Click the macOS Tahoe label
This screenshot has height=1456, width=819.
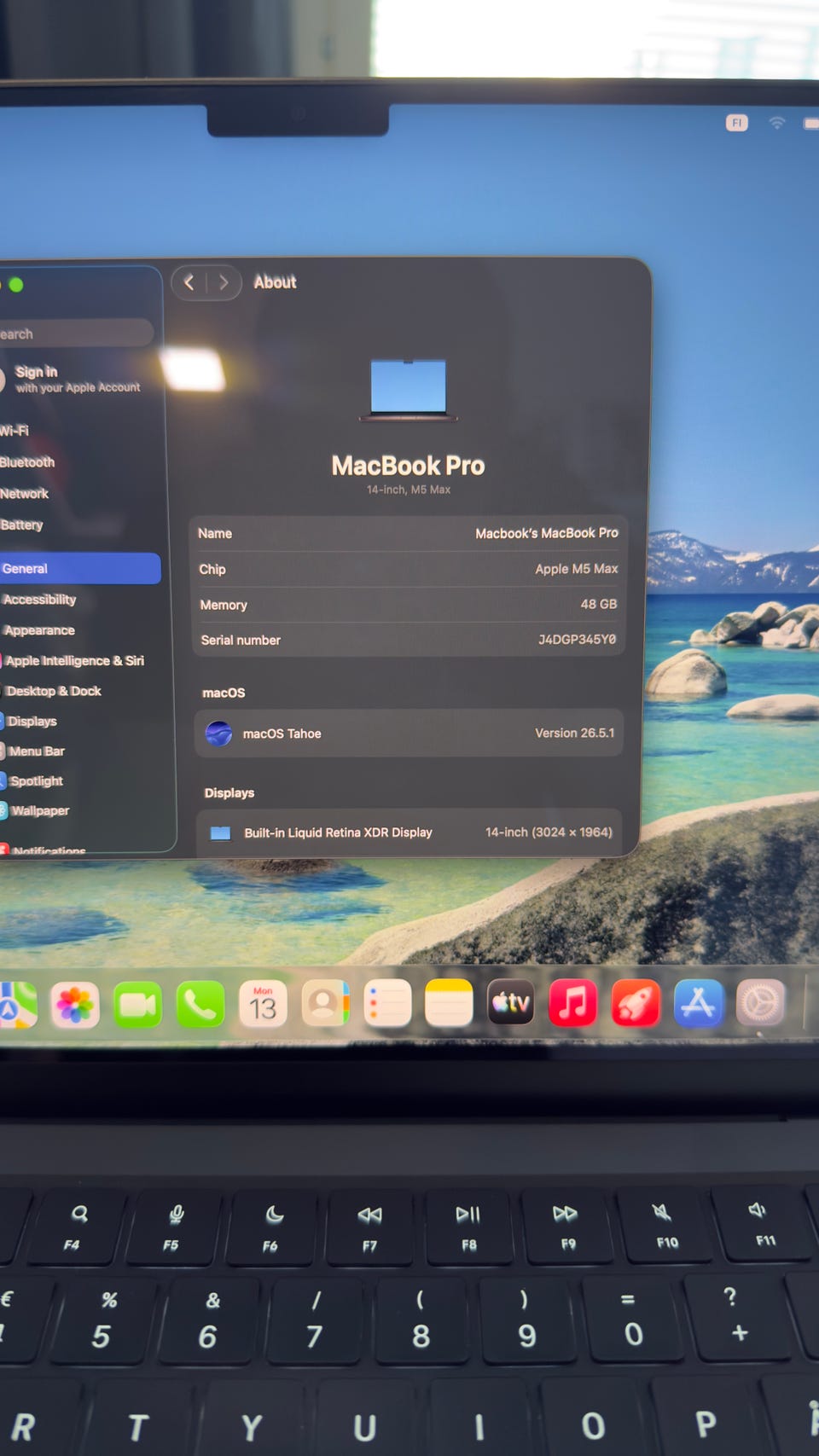coord(282,734)
